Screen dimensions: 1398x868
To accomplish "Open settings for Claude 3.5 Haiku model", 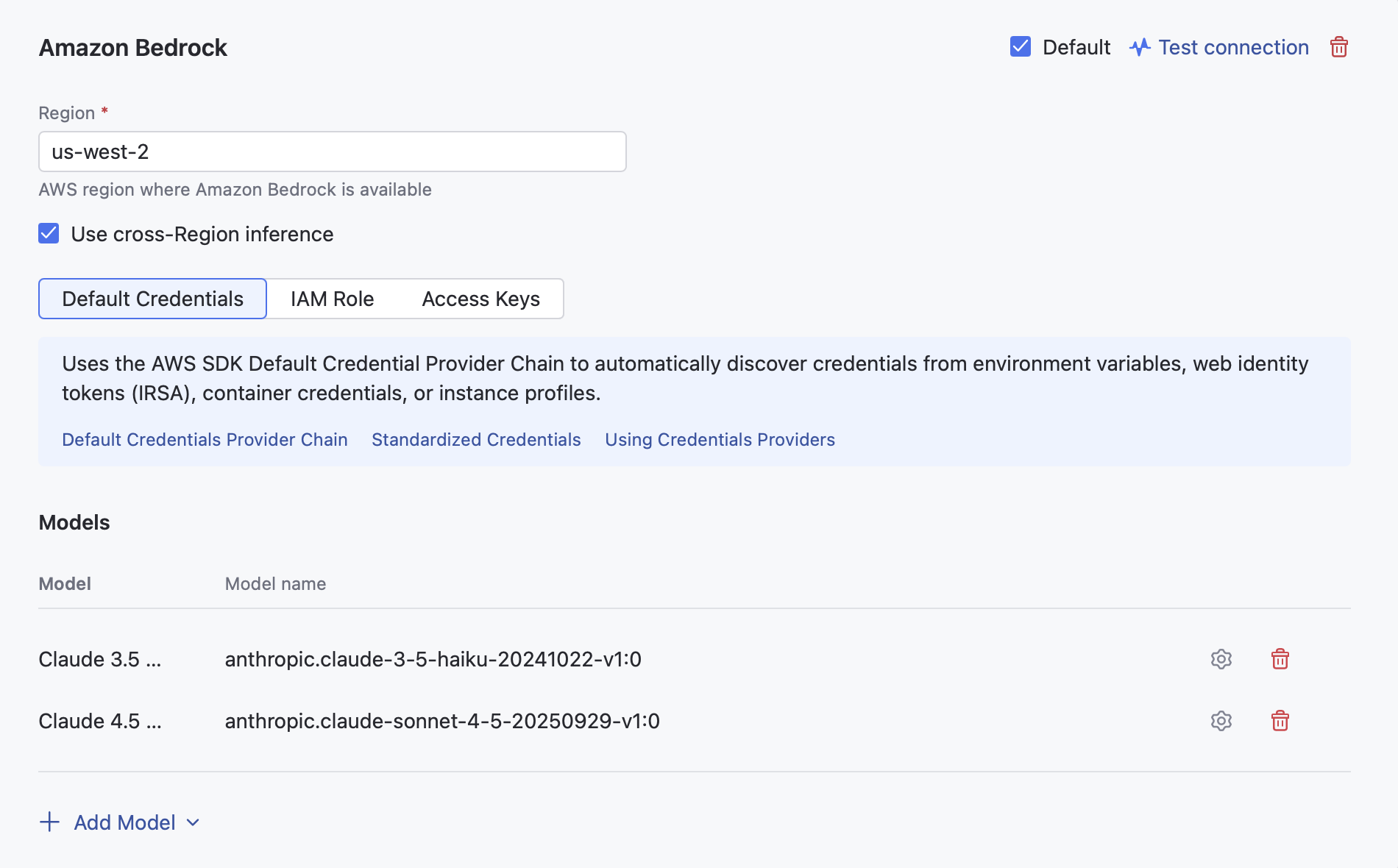I will (1221, 659).
